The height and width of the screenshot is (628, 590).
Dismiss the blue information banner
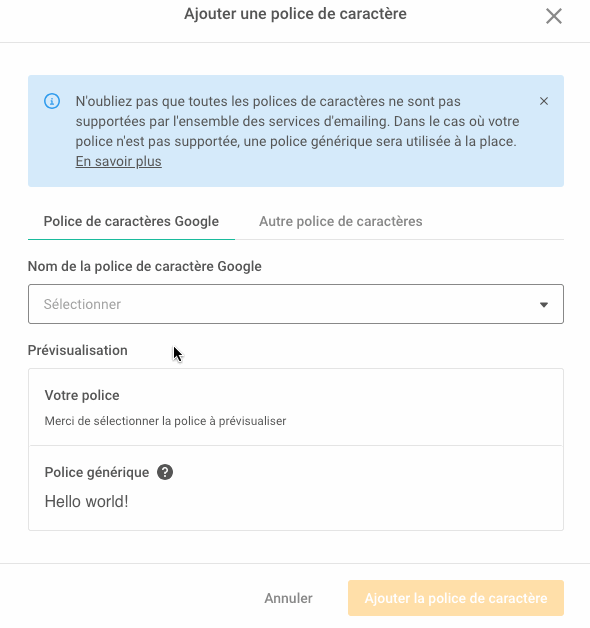coord(544,101)
